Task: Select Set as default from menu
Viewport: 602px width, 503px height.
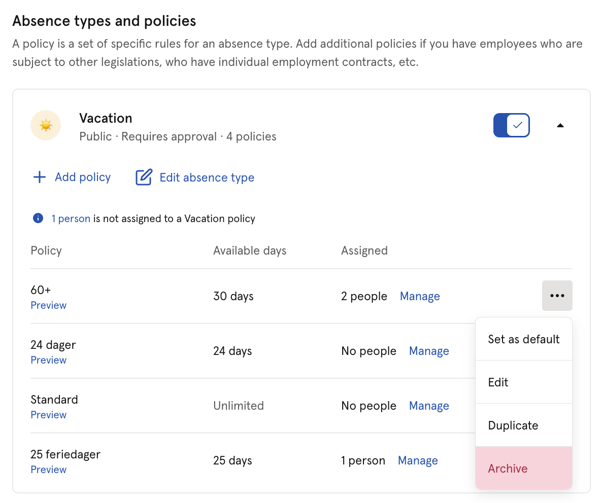Action: click(523, 339)
